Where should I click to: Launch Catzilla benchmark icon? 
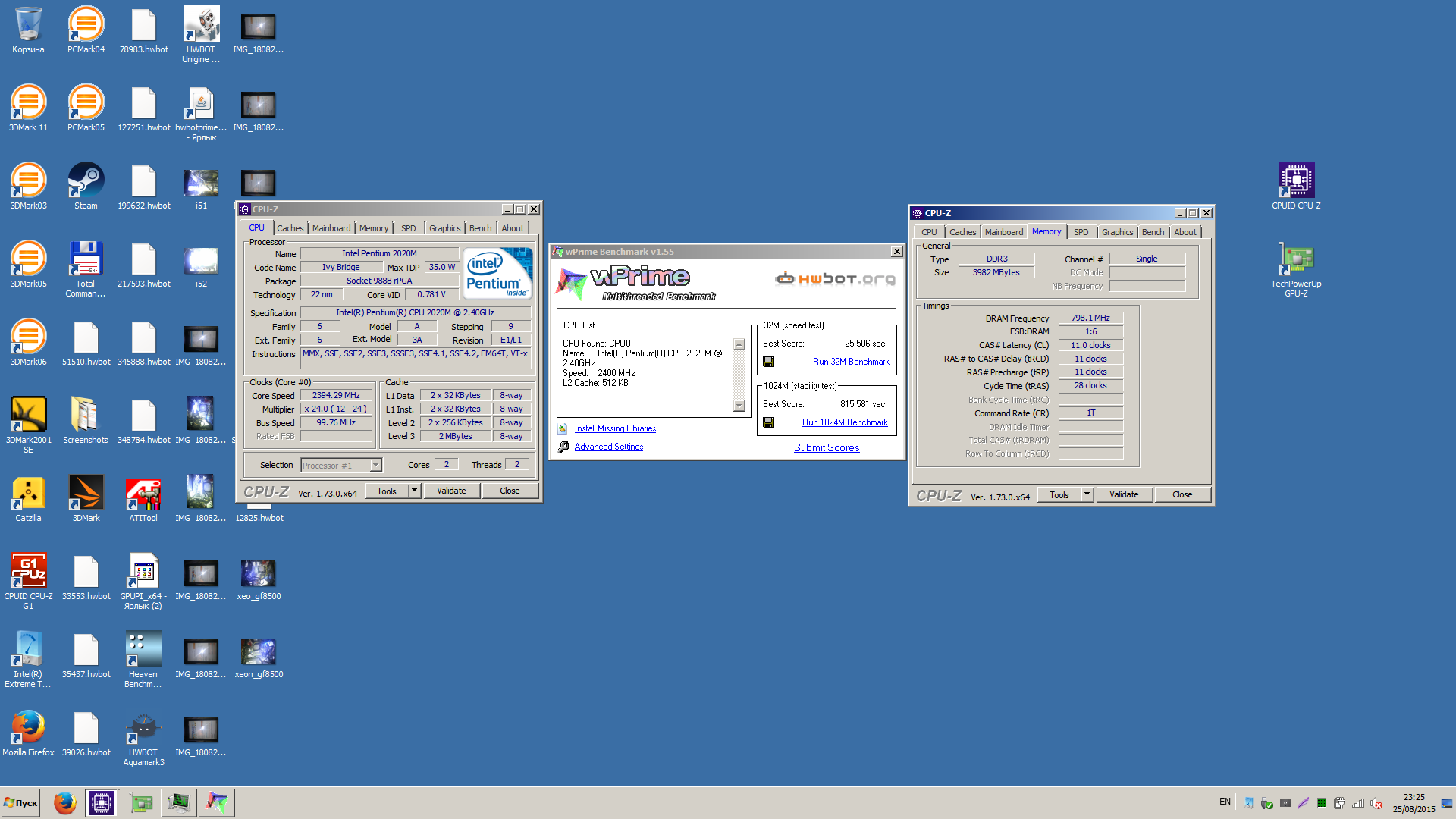(28, 499)
